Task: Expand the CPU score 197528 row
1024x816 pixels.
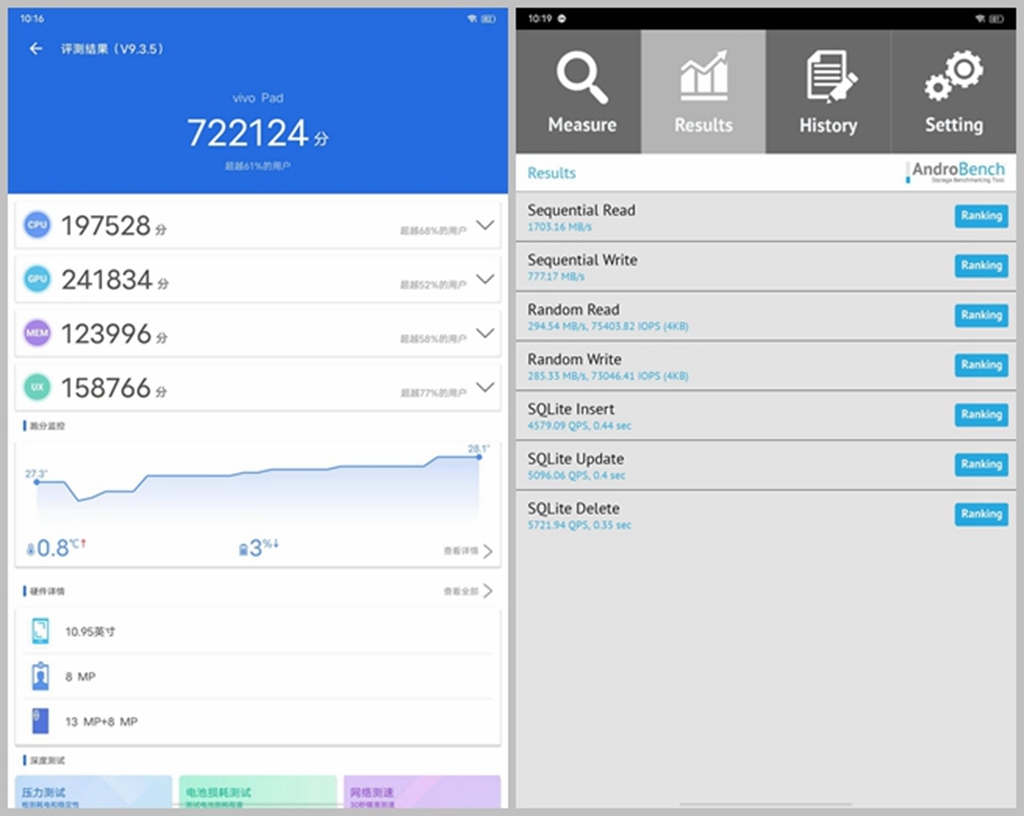Action: click(x=485, y=225)
